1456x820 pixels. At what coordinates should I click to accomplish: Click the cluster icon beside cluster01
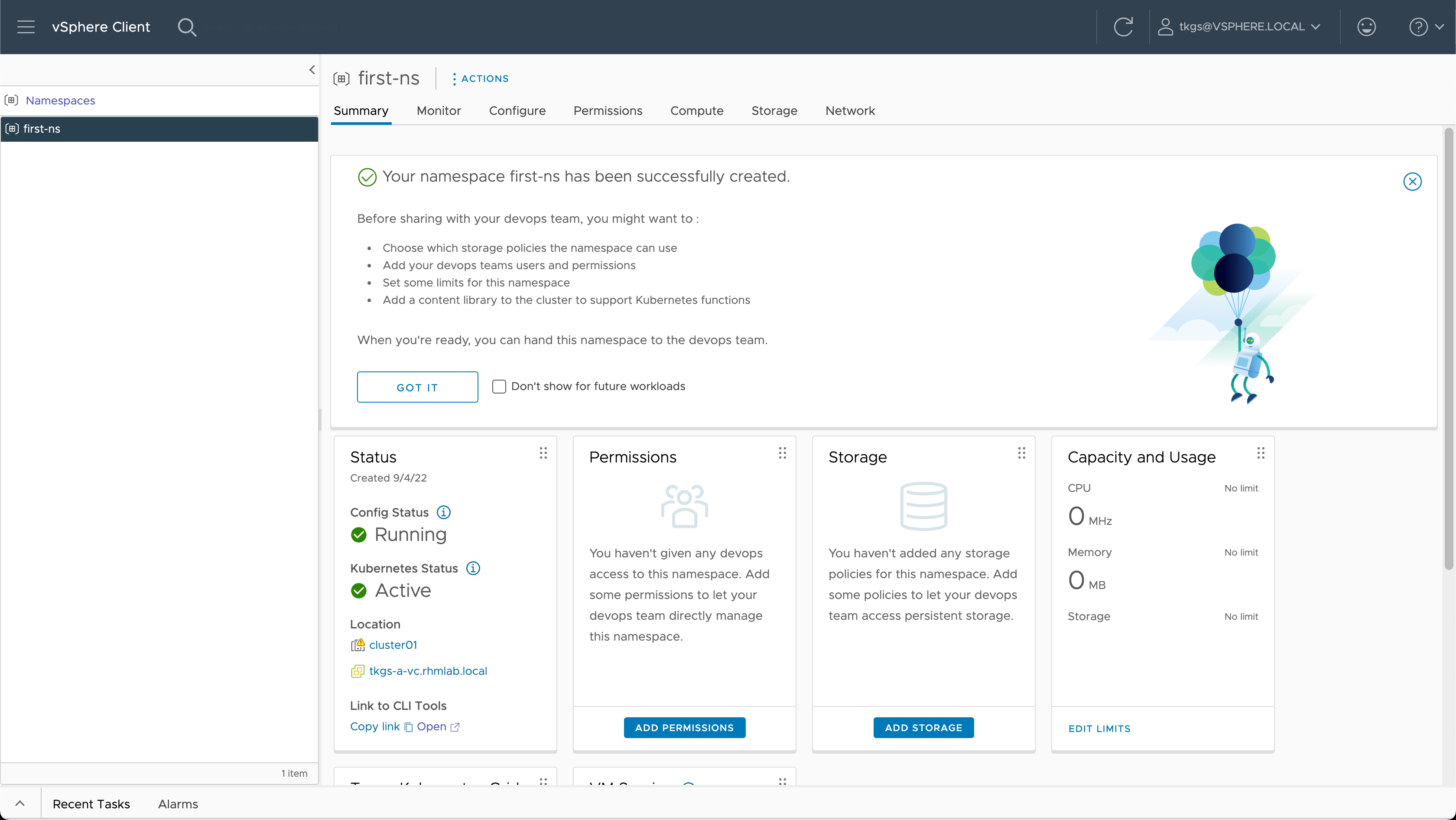[x=358, y=645]
